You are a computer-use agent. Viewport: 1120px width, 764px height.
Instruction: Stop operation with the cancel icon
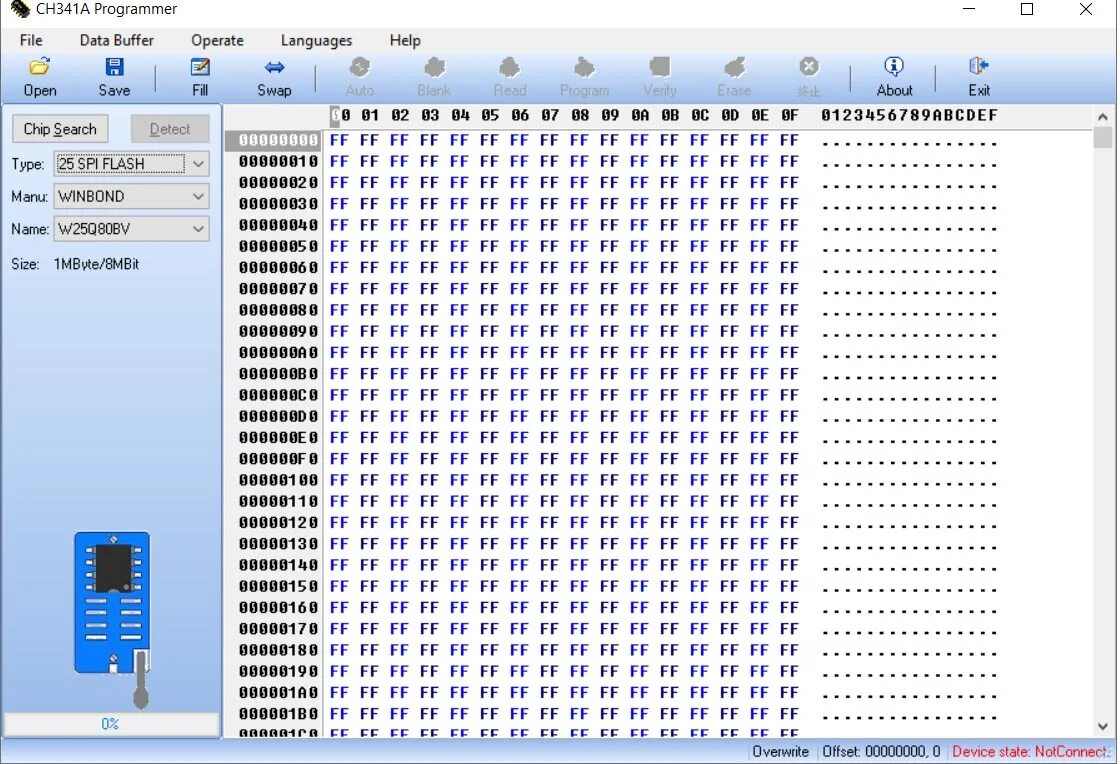point(809,77)
